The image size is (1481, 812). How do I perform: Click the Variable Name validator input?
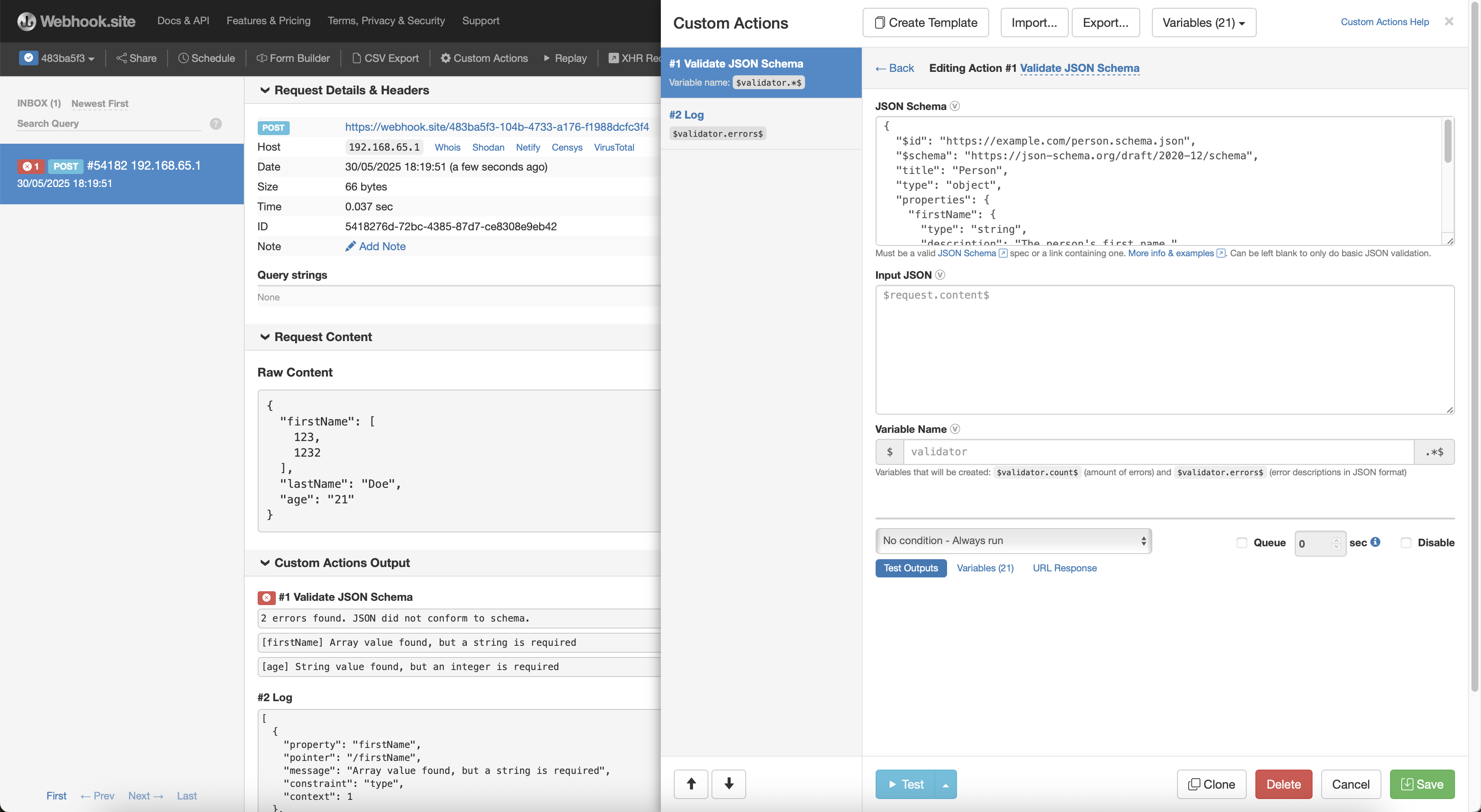coord(1158,452)
